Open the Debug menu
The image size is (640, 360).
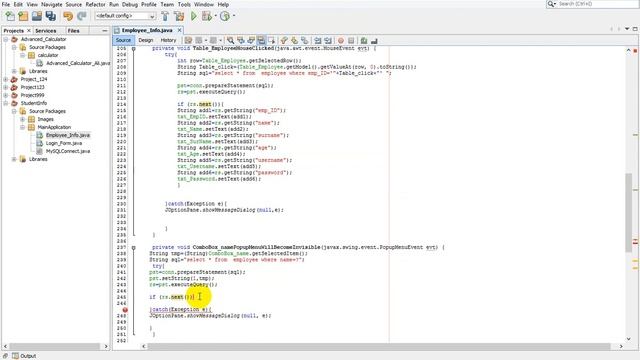130,4
